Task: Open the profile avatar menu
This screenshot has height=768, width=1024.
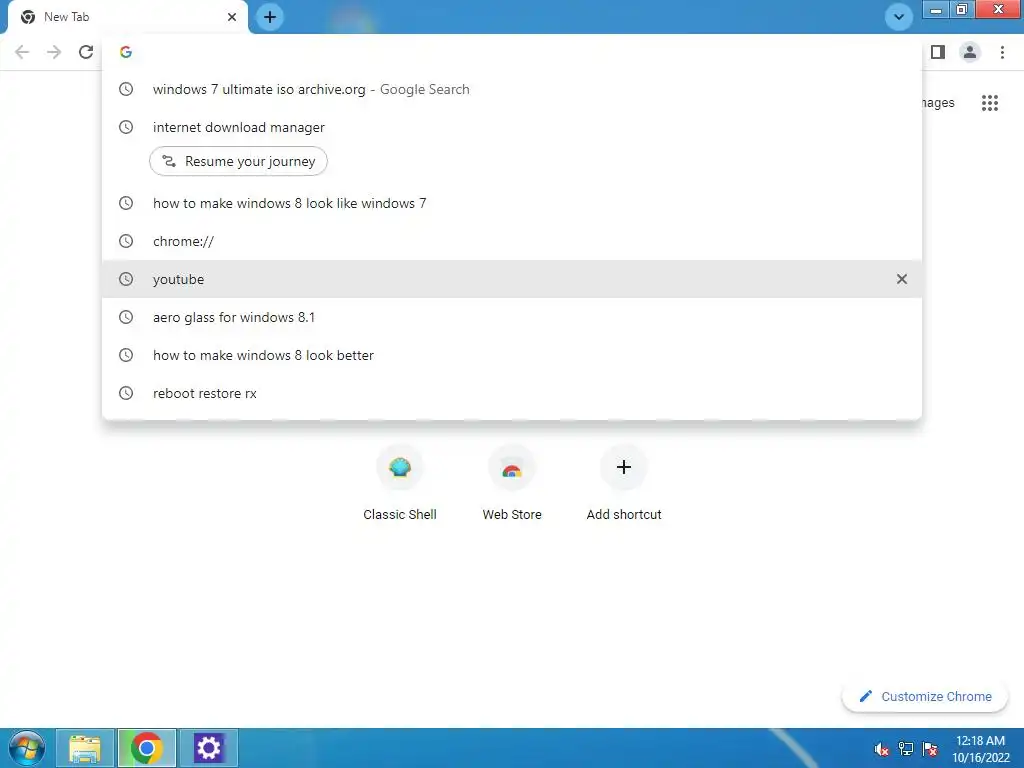Action: click(x=970, y=52)
